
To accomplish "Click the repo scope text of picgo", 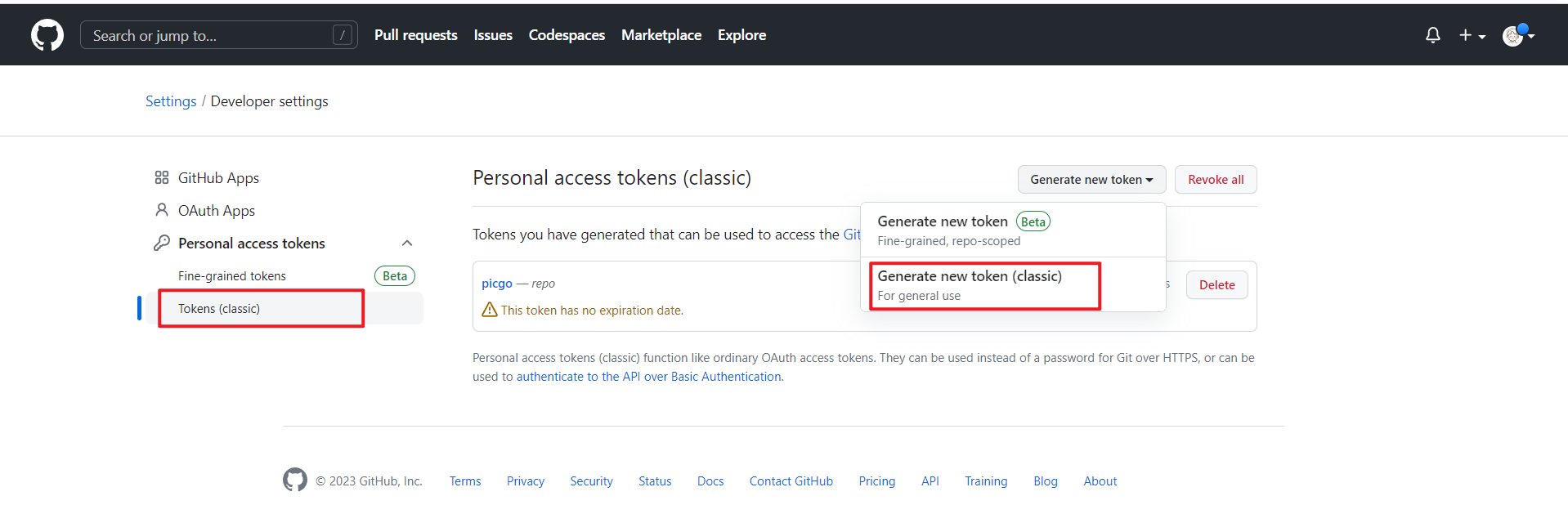I will [543, 284].
